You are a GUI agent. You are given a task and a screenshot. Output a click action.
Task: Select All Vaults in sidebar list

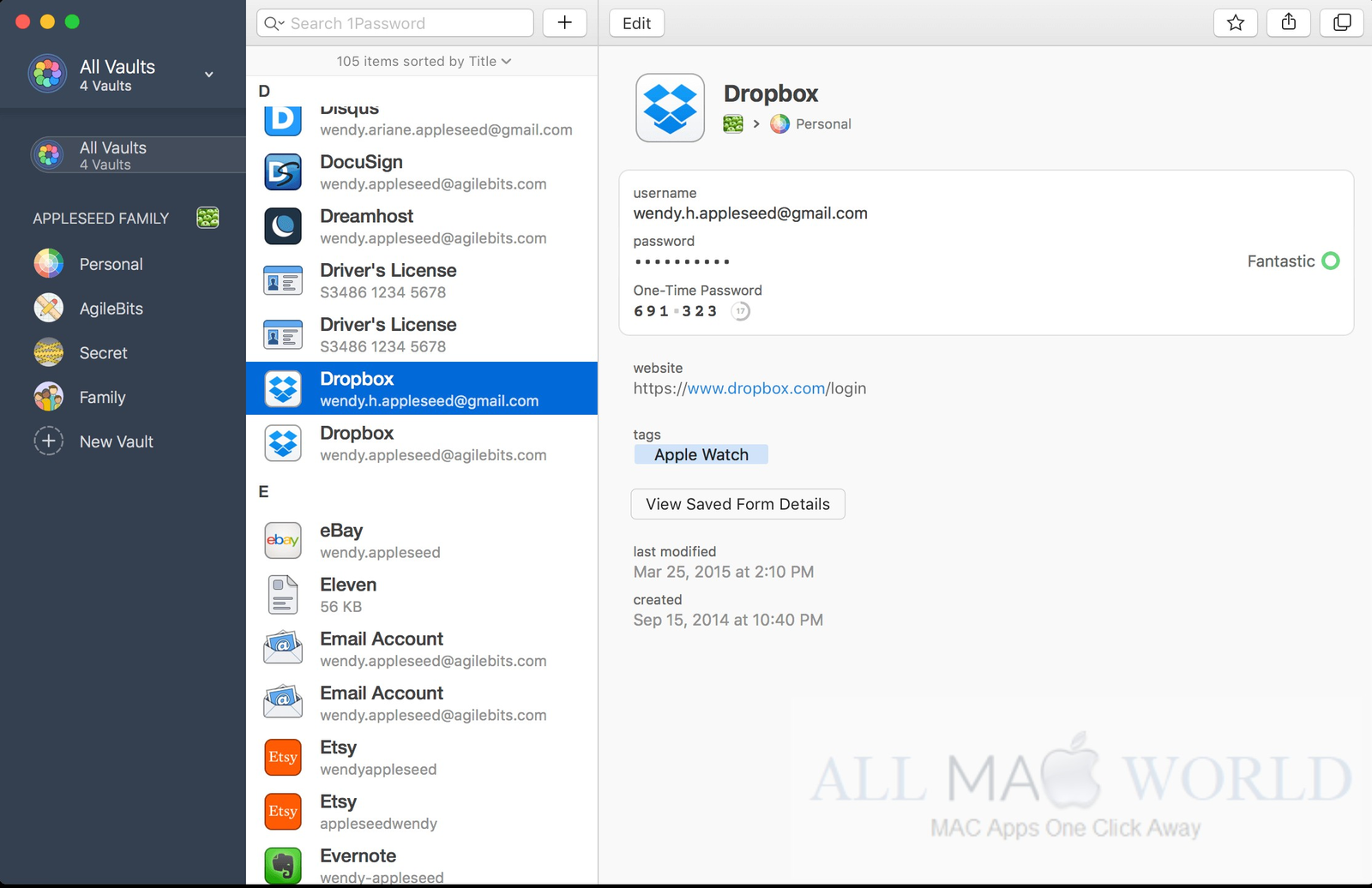click(x=138, y=155)
